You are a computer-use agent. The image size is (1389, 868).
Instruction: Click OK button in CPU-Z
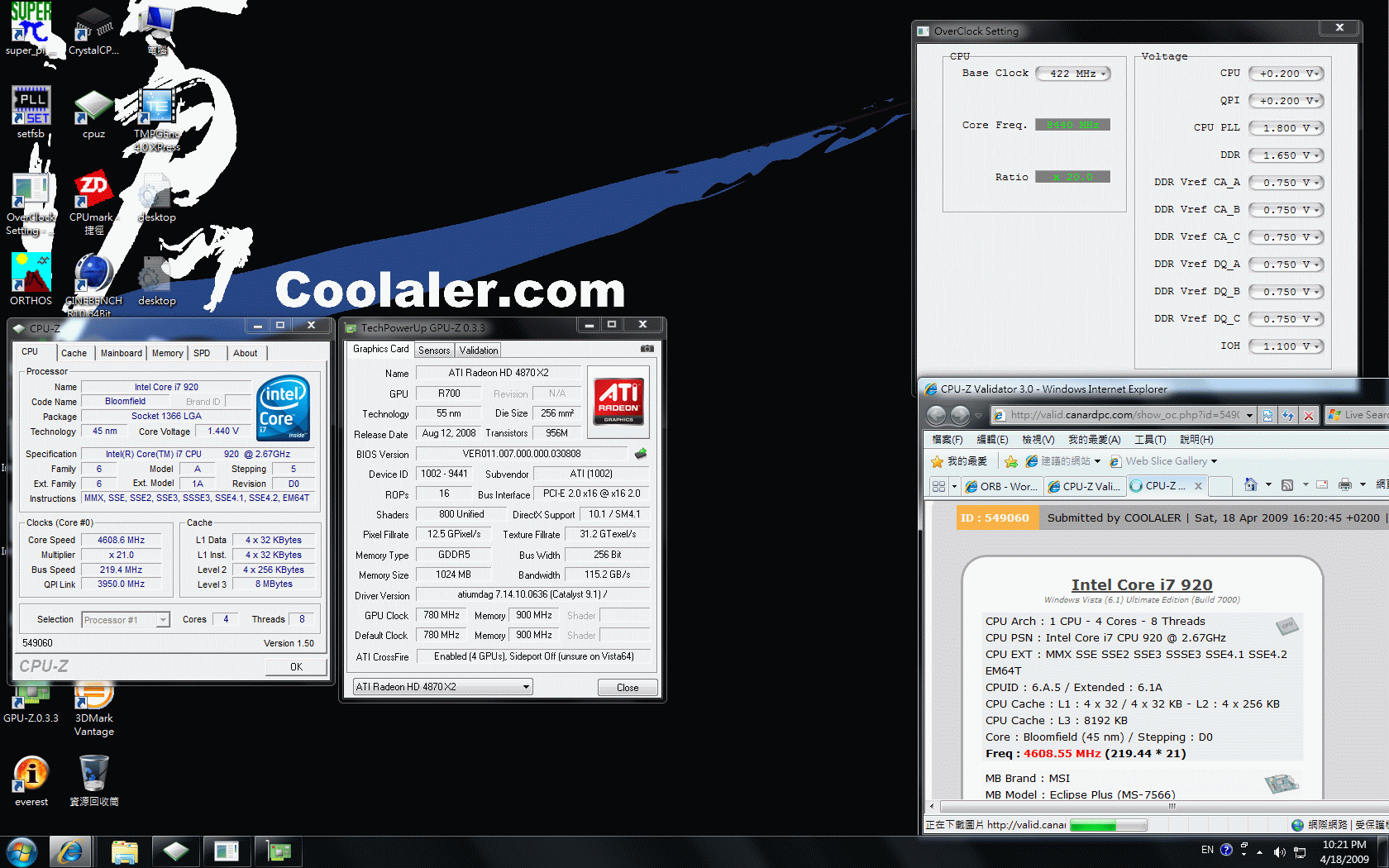[296, 666]
